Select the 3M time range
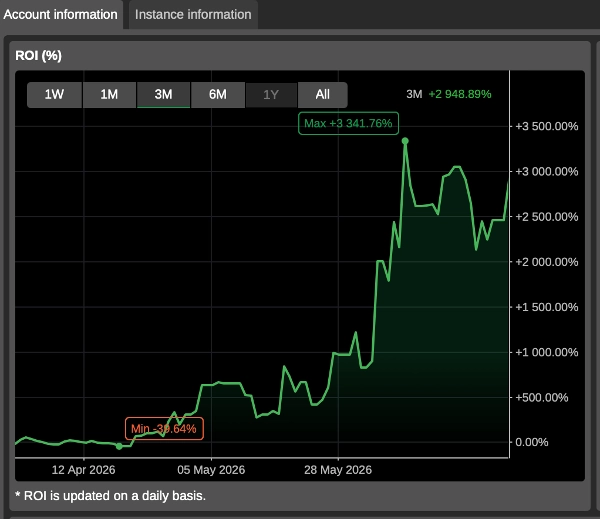Screen dimensions: 600x519 (x=163, y=95)
